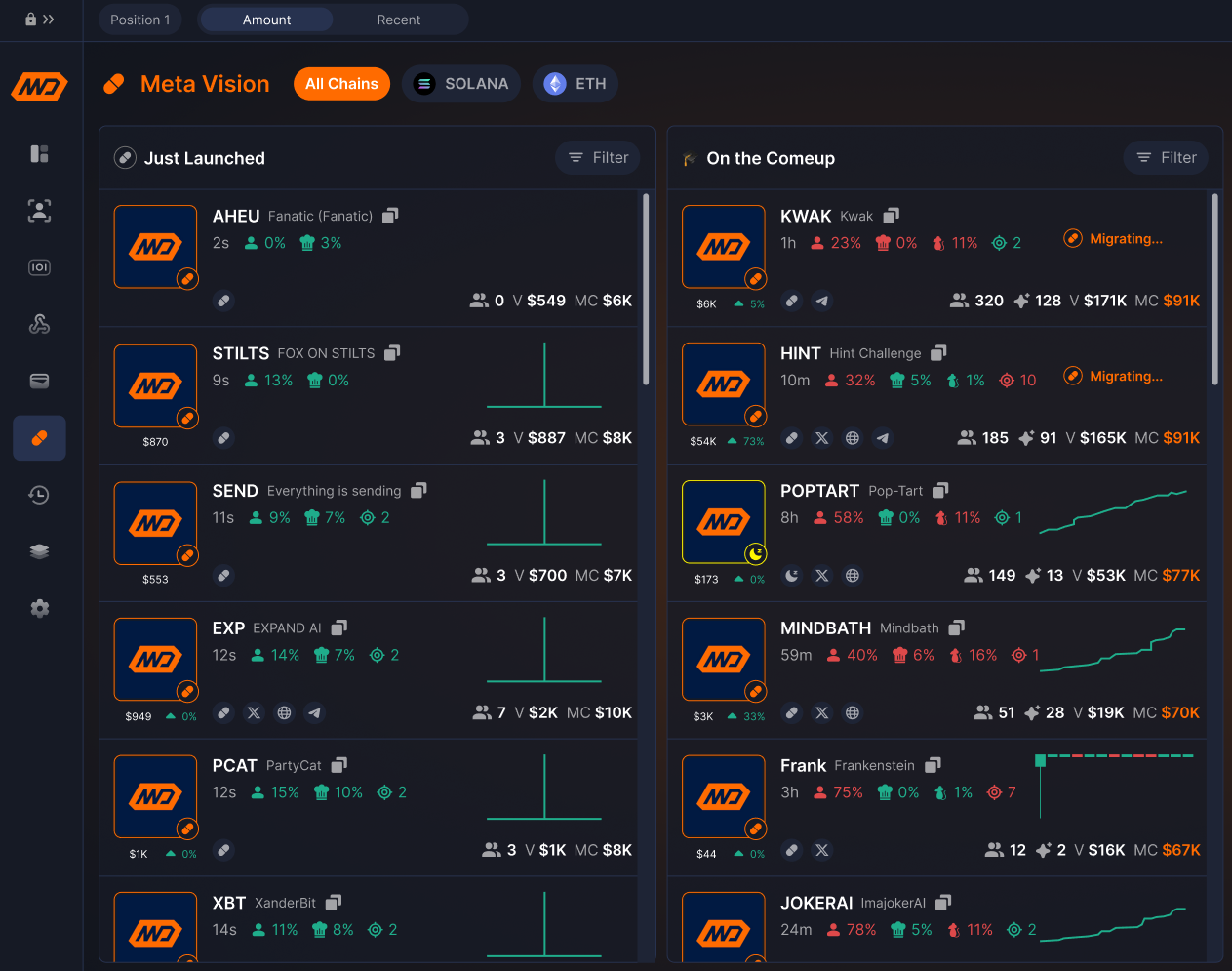This screenshot has height=971, width=1232.
Task: Open the wallet card sidebar icon
Action: 39,381
